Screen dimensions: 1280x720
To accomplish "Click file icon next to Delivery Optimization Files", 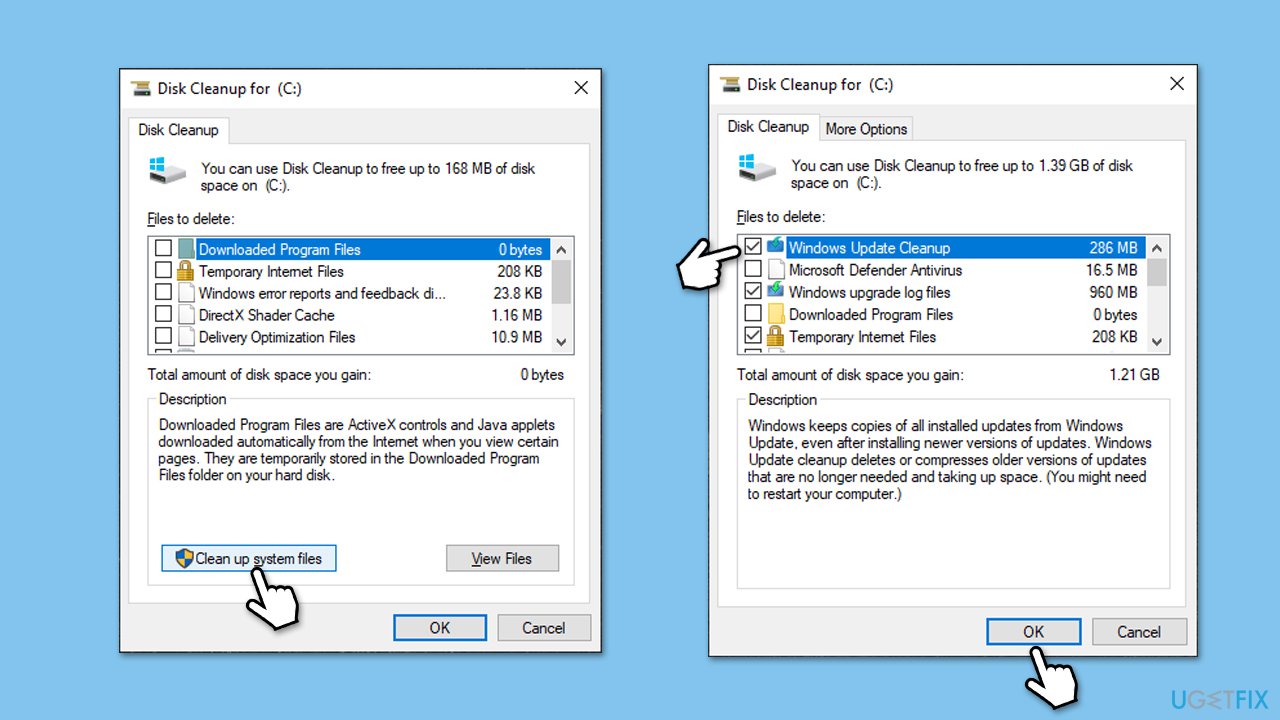I will click(186, 337).
